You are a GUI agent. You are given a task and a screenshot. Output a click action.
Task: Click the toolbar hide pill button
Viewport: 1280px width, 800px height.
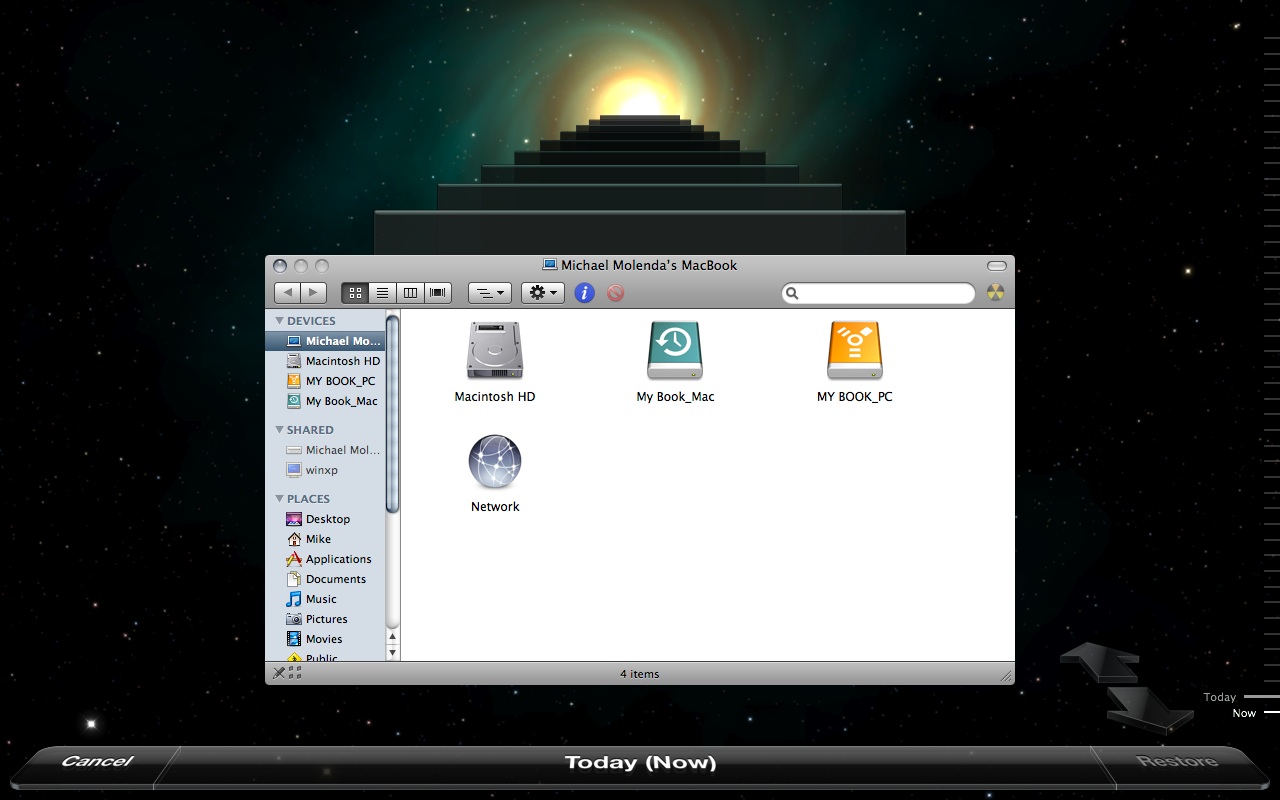click(x=997, y=266)
